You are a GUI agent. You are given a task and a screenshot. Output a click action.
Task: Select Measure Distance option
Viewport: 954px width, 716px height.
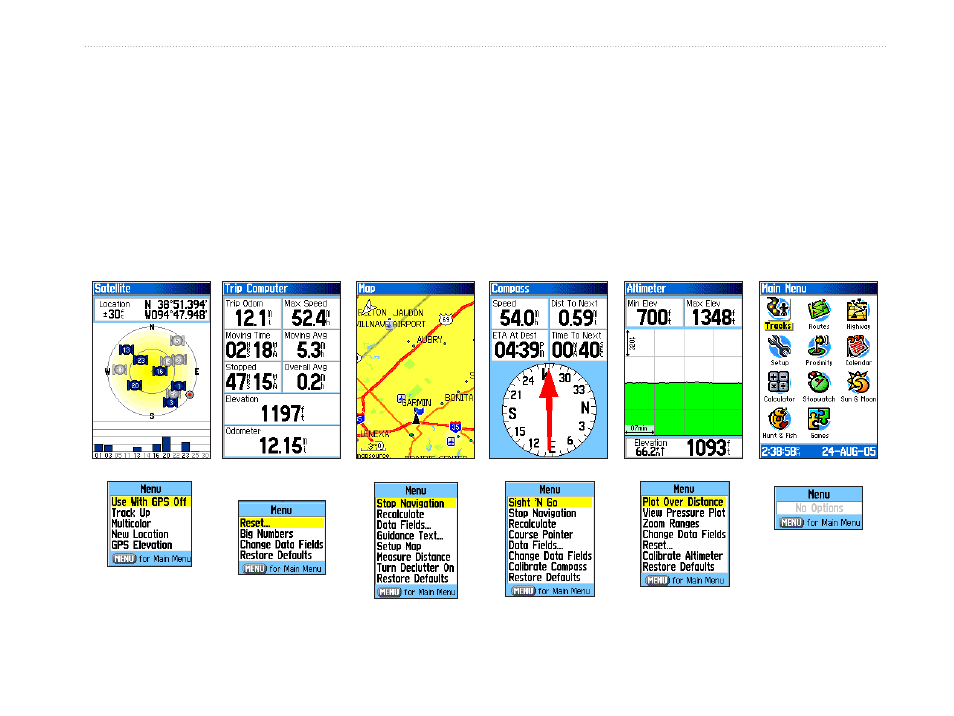coord(416,557)
